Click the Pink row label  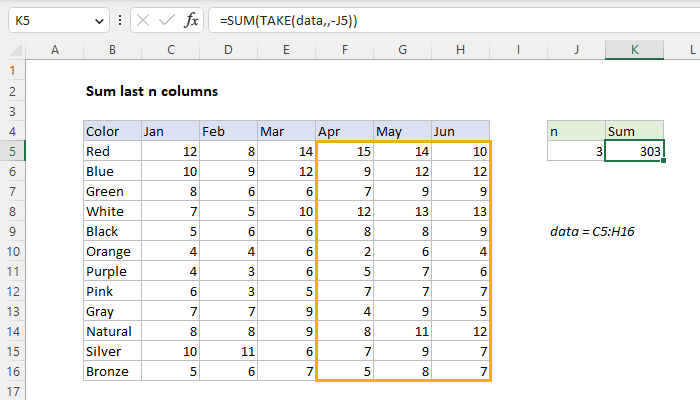click(x=112, y=292)
